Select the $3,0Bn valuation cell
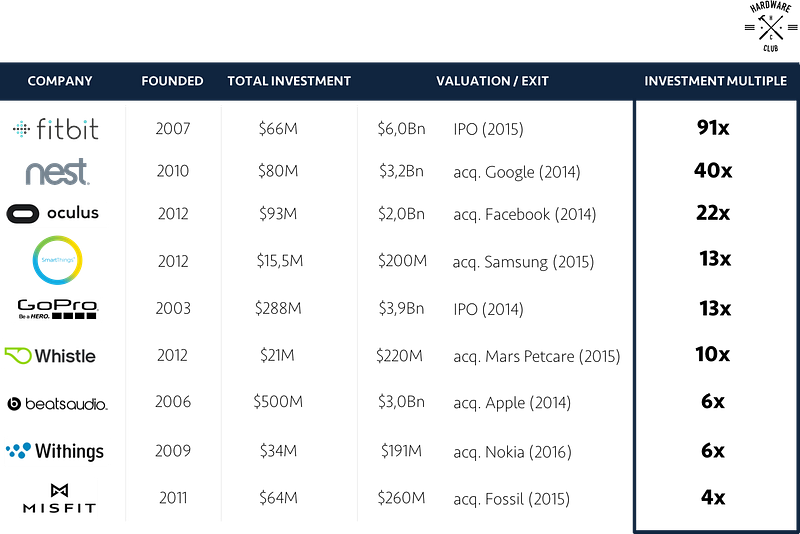Screen dimensions: 800x534 (x=402, y=401)
